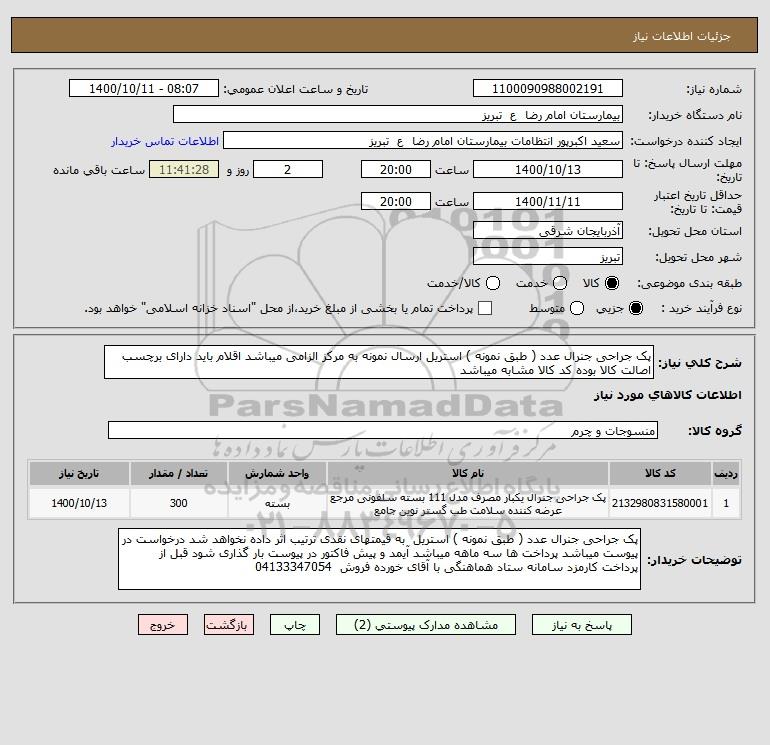This screenshot has height=745, width=770.
Task: Click the بازگشت back button
Action: point(229,625)
